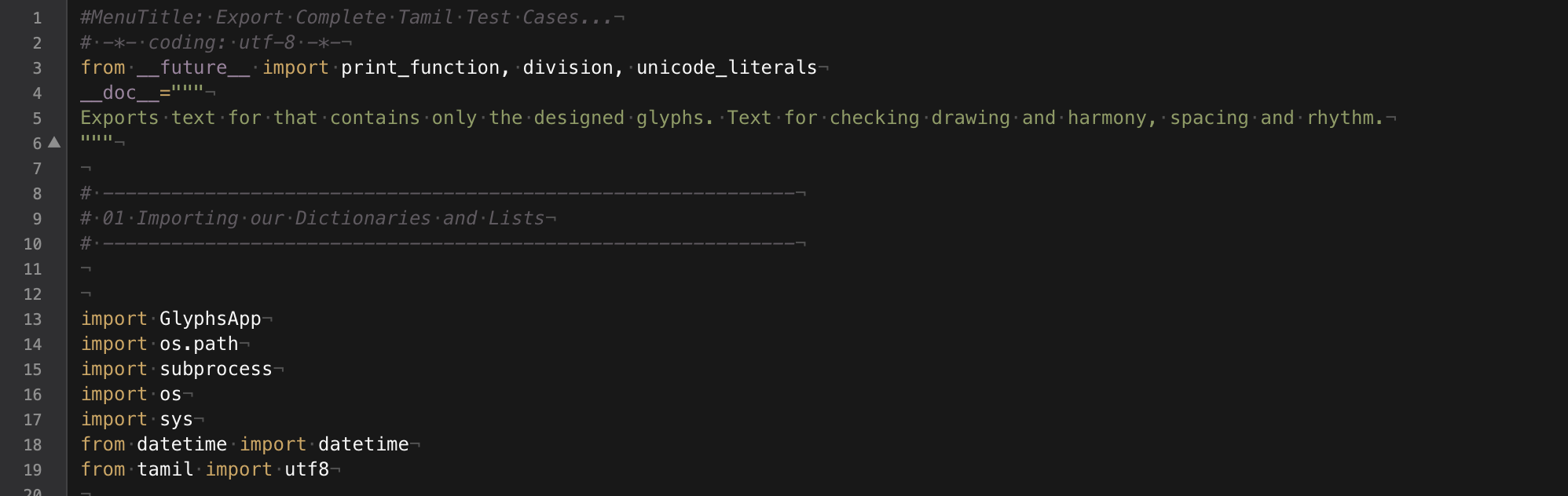This screenshot has height=496, width=1568.
Task: Click utf8 in the tamil import
Action: (x=306, y=469)
